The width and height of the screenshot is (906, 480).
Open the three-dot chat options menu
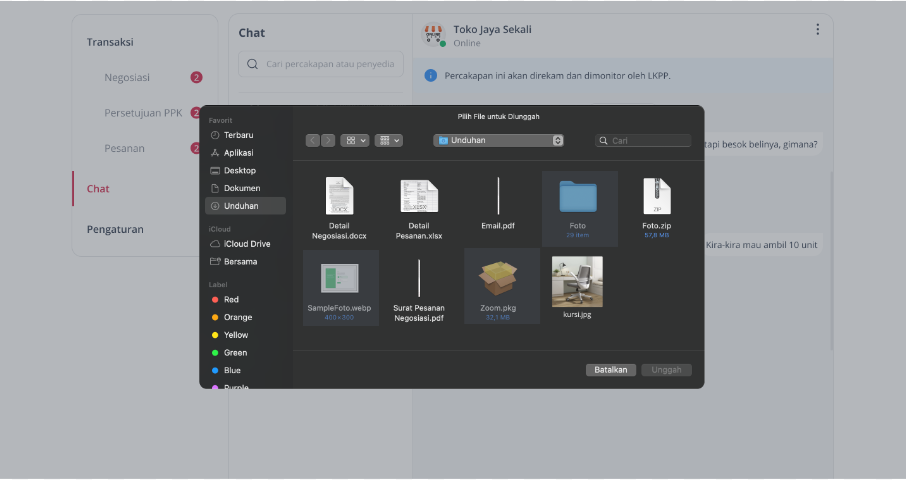pyautogui.click(x=817, y=29)
